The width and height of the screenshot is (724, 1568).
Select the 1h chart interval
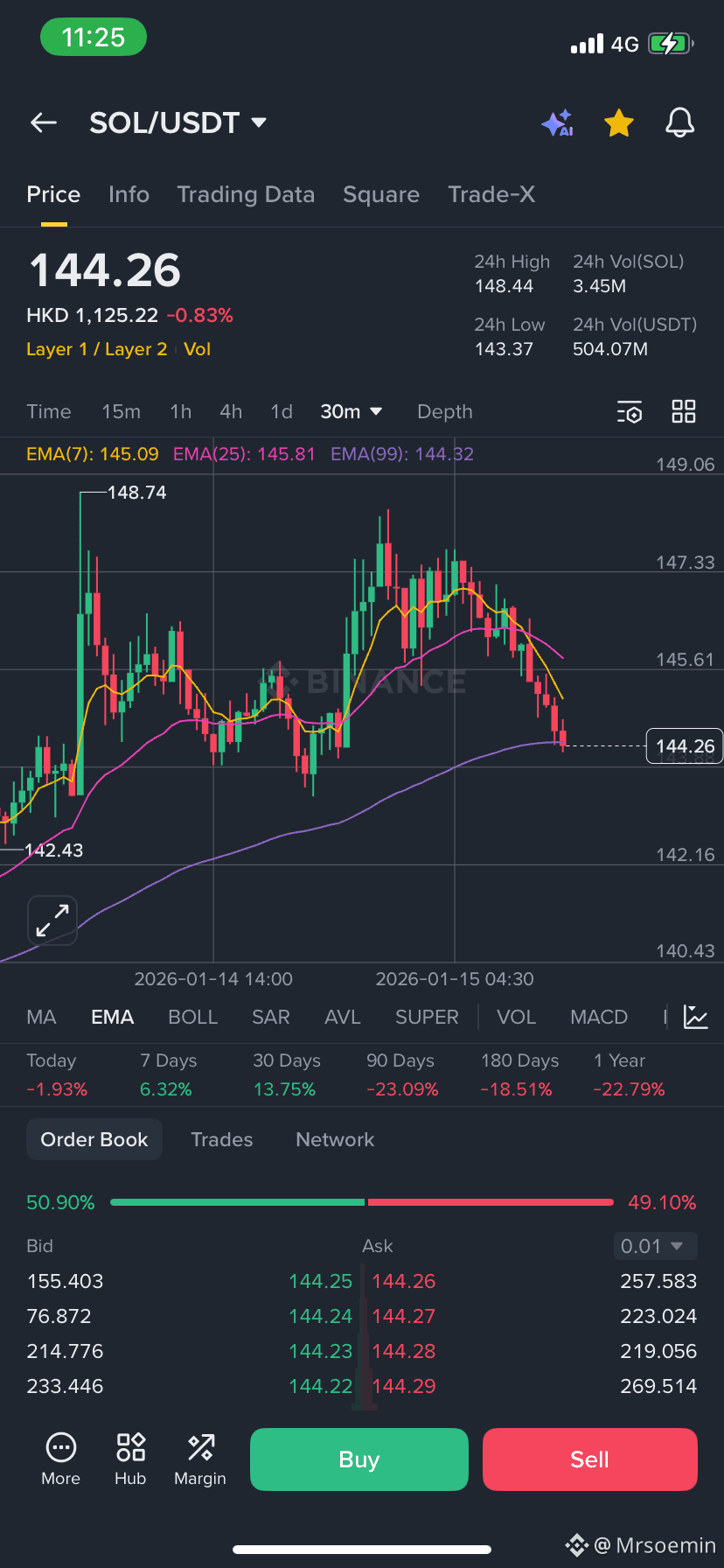(x=180, y=411)
